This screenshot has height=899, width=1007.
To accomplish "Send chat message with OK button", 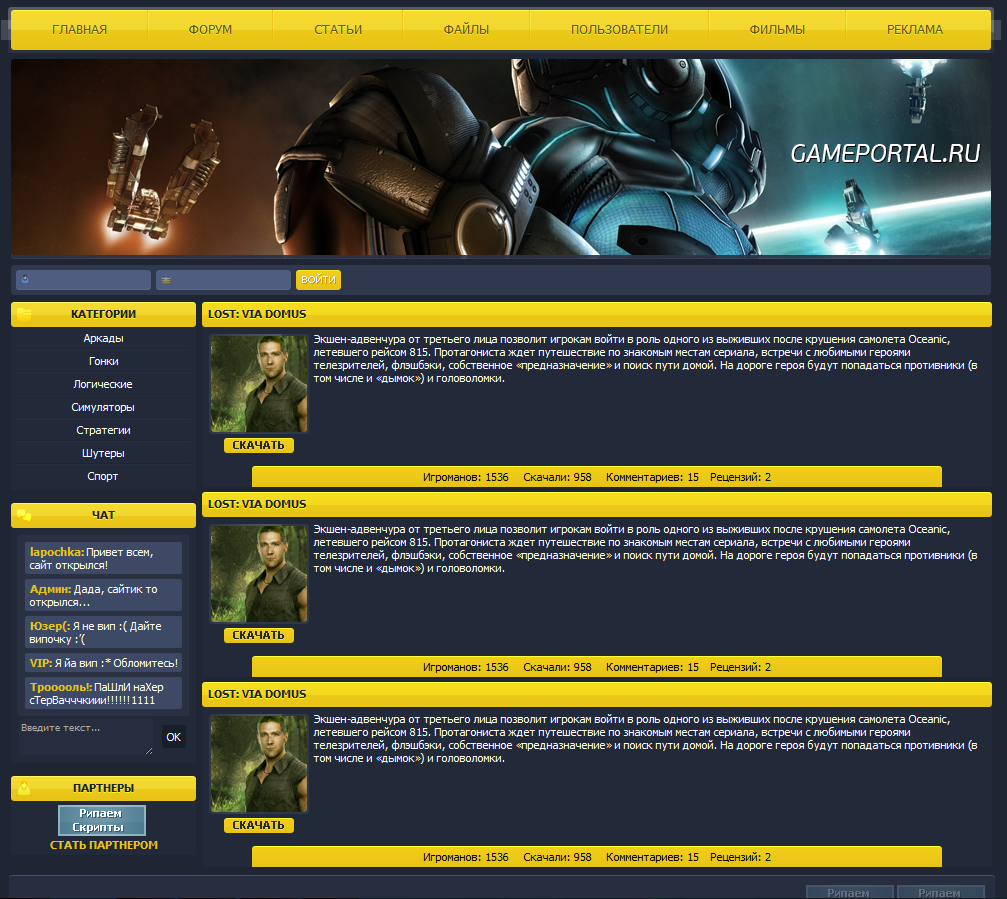I will coord(173,737).
